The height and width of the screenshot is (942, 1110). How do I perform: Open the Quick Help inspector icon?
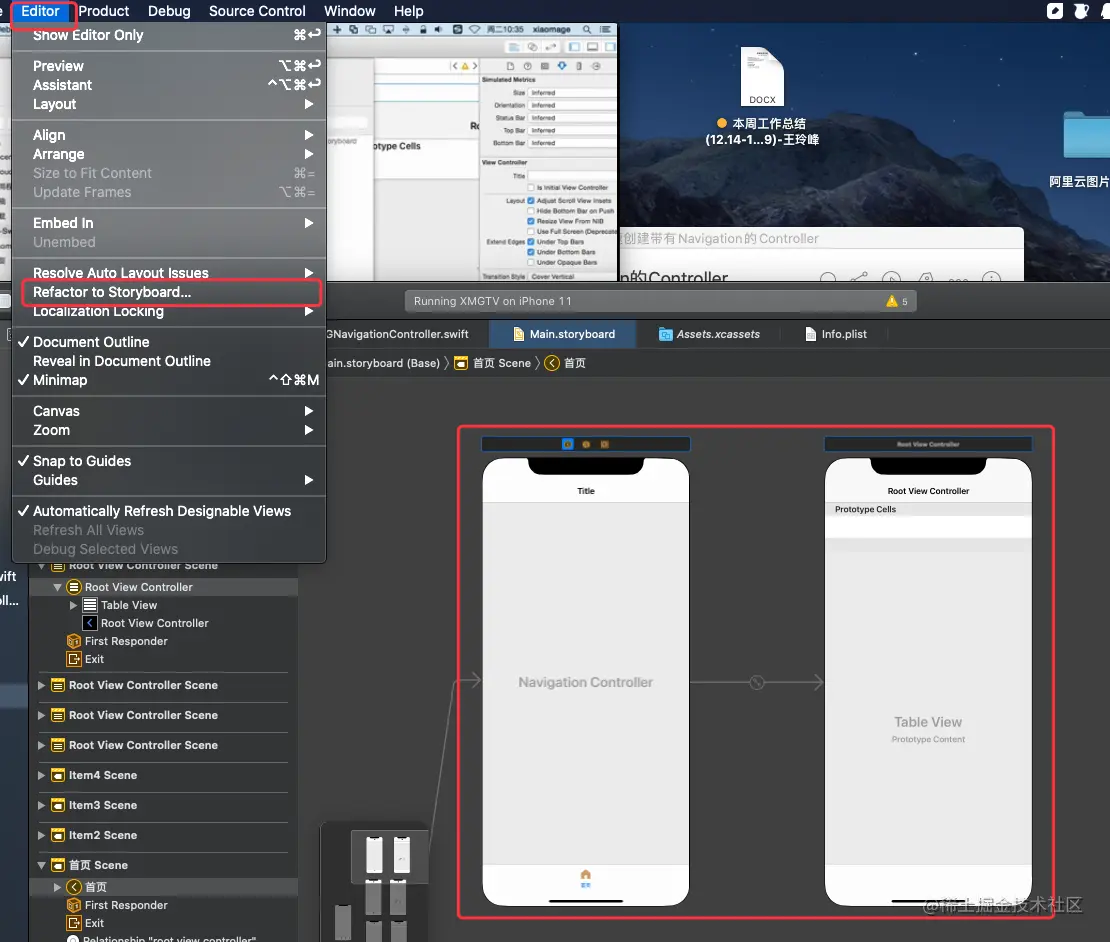coord(527,67)
